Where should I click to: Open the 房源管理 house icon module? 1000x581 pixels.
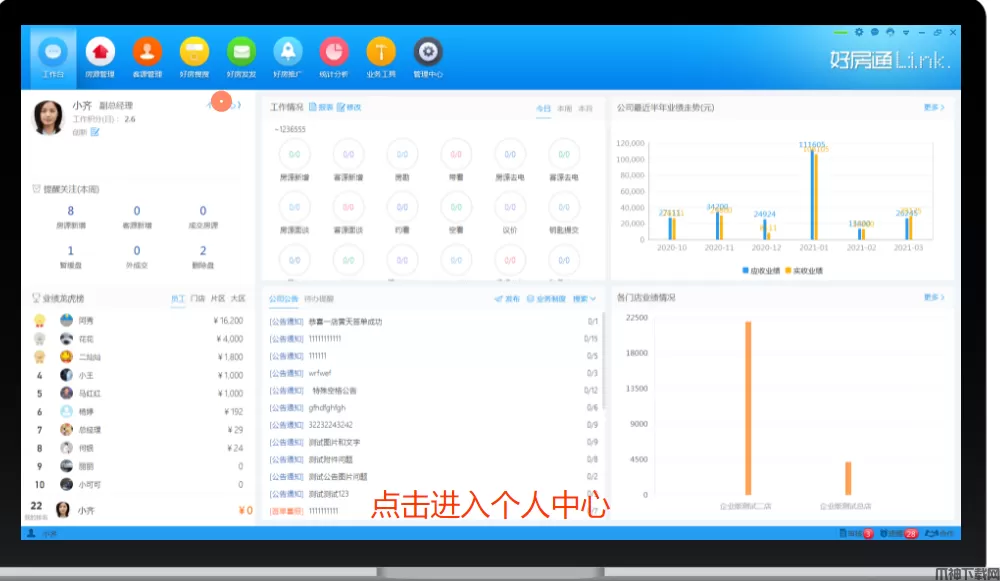pos(100,54)
